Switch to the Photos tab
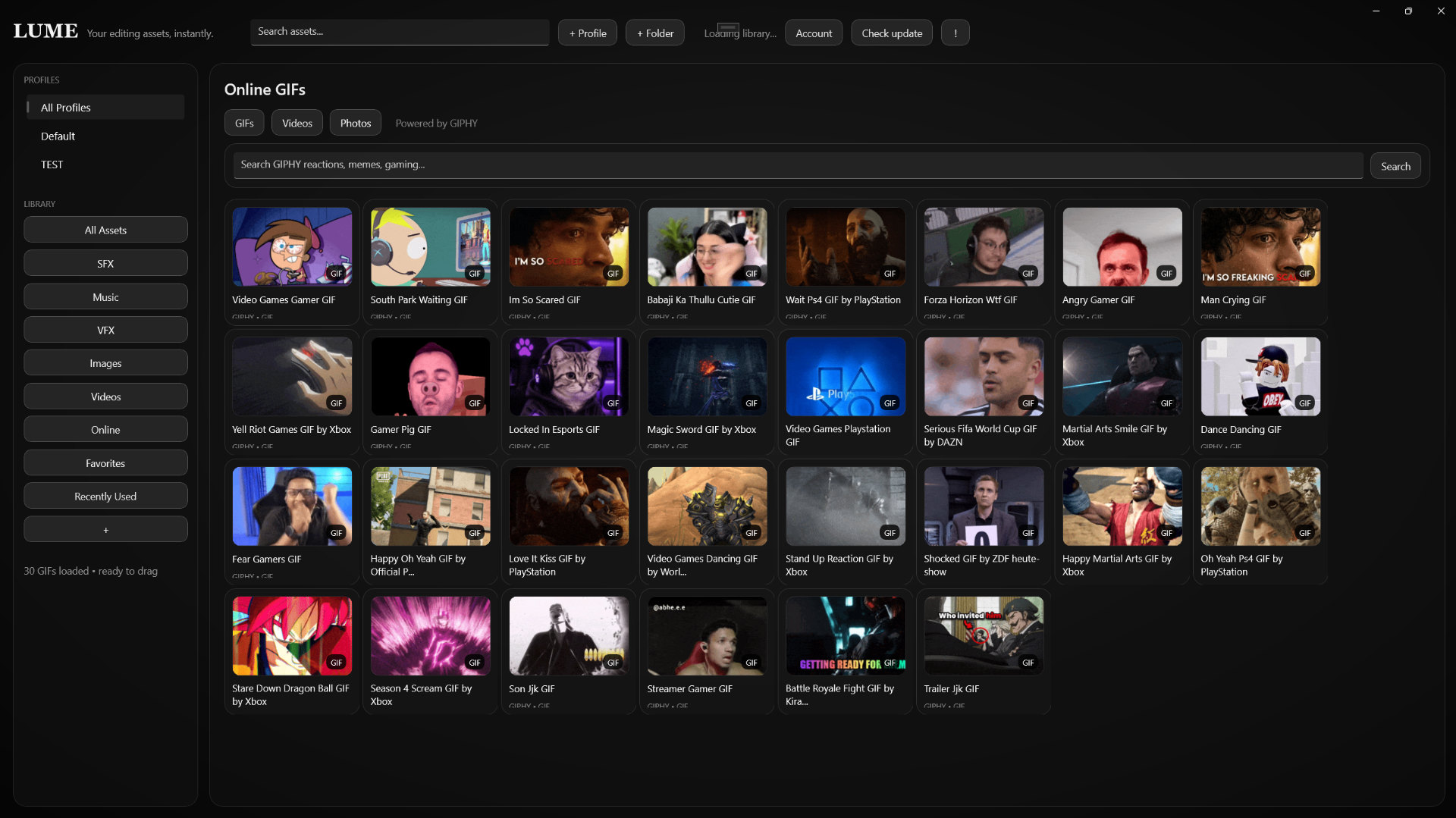1456x818 pixels. (356, 123)
